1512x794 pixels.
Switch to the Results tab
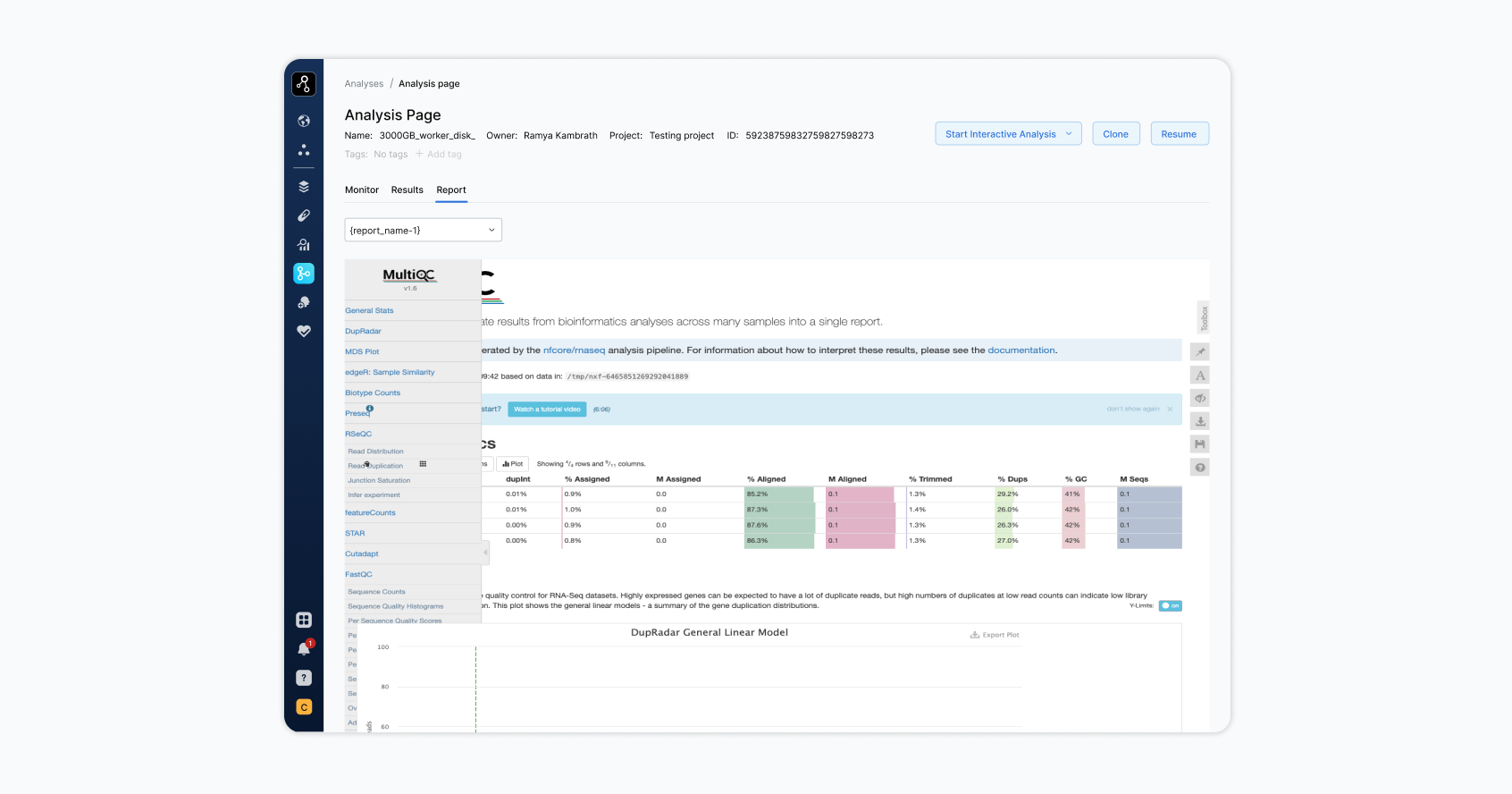[x=407, y=190]
